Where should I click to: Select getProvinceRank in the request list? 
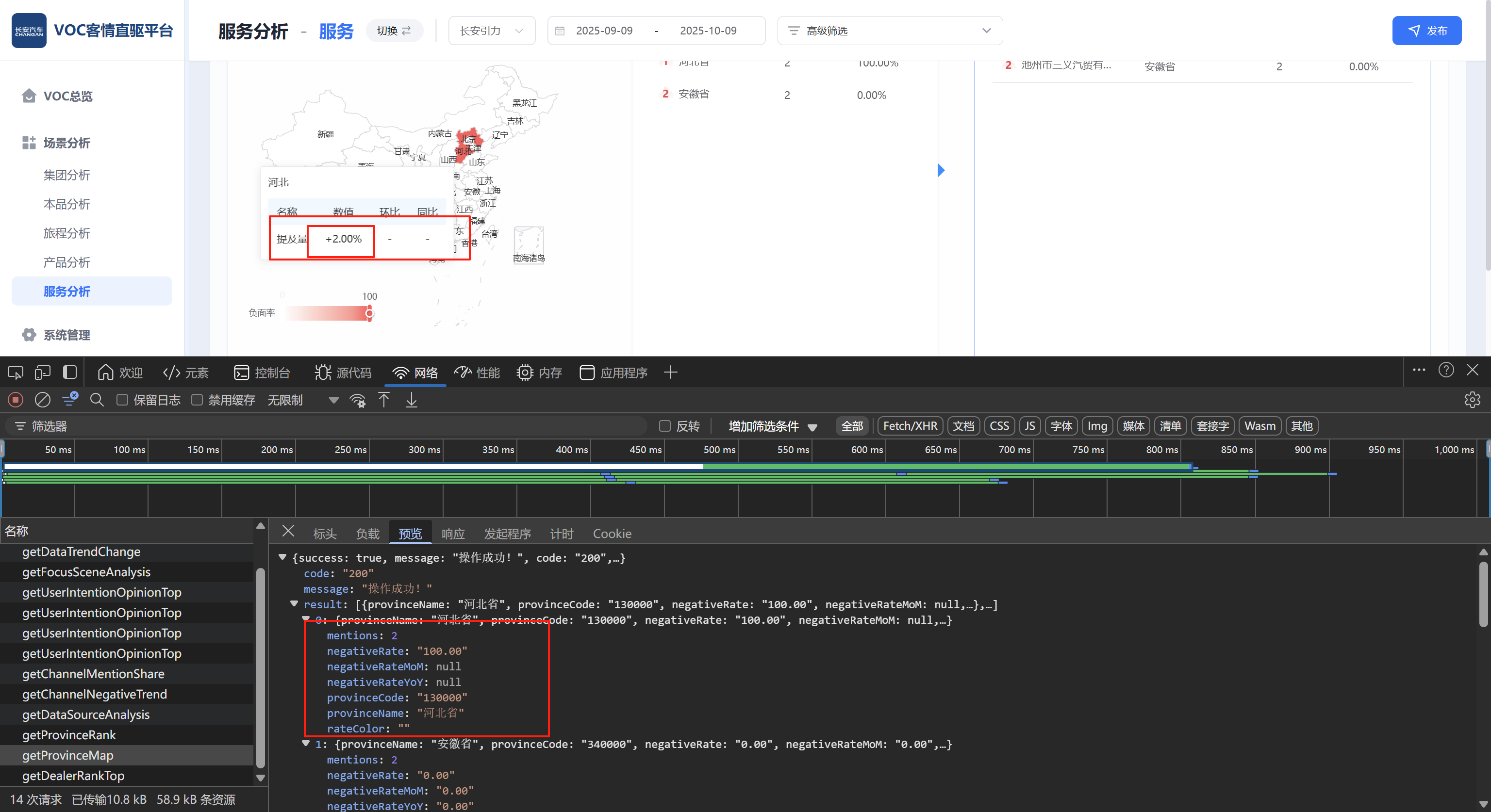click(x=69, y=734)
